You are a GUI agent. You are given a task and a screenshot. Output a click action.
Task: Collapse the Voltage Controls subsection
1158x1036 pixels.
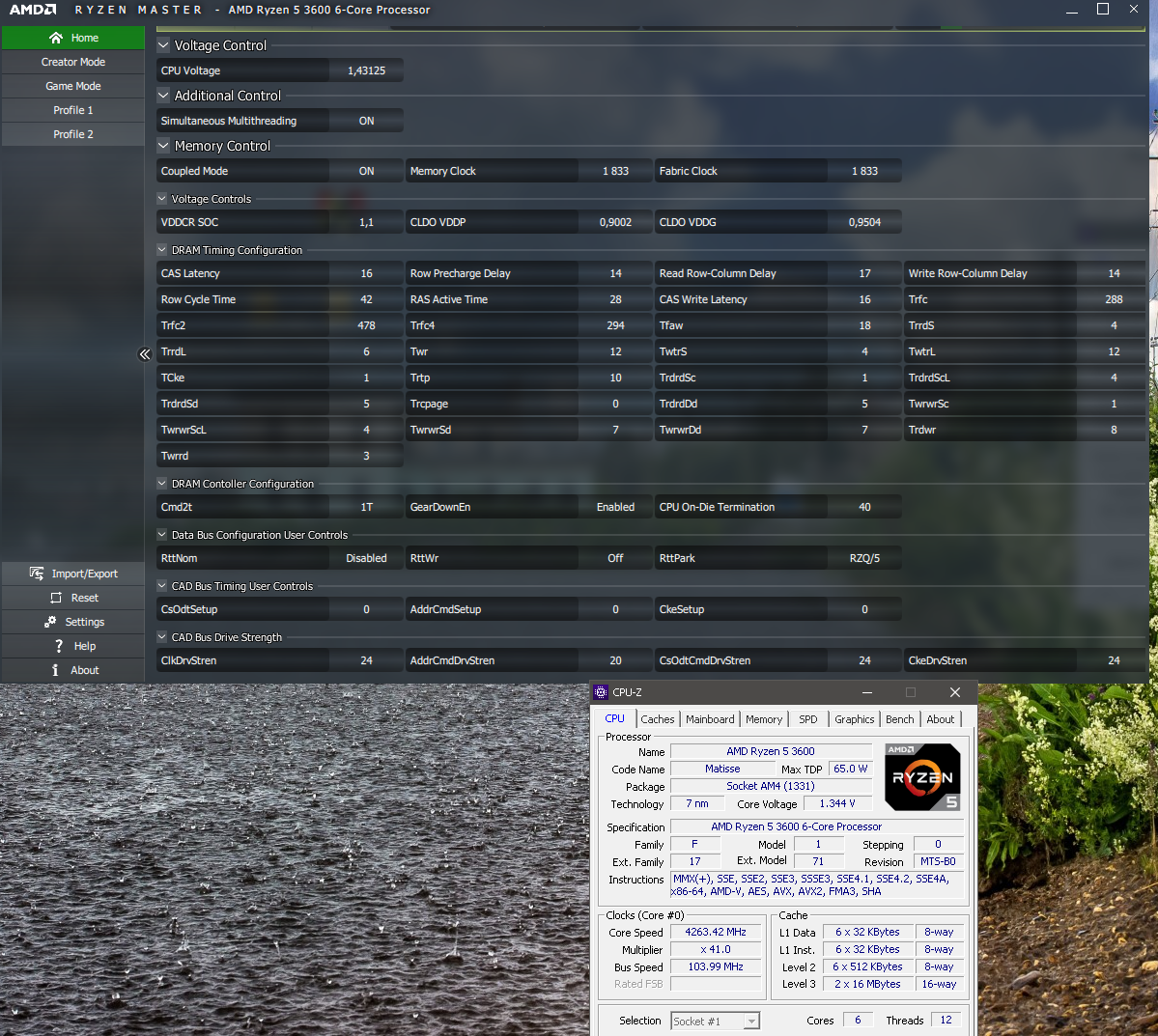[161, 199]
